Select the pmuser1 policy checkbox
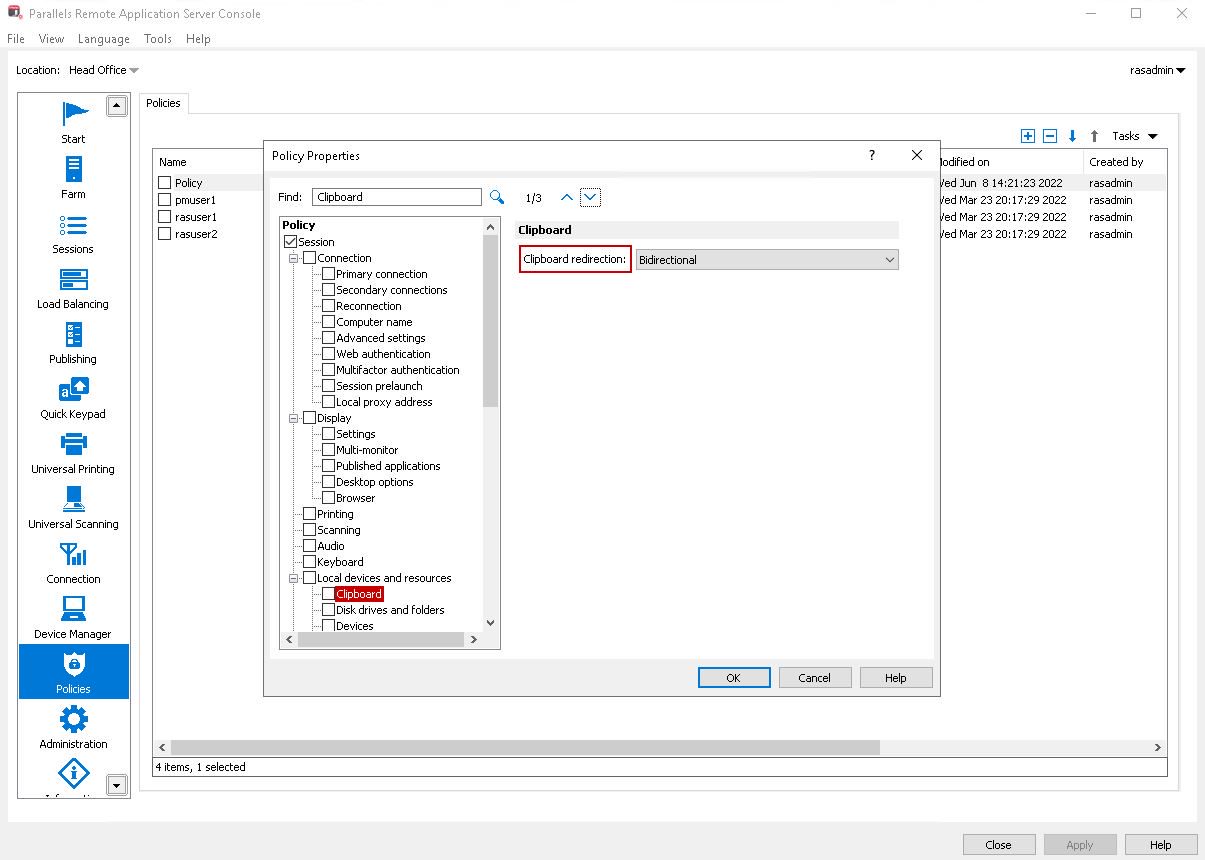 pos(165,200)
